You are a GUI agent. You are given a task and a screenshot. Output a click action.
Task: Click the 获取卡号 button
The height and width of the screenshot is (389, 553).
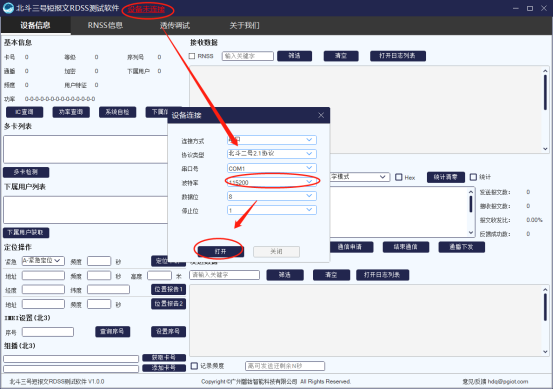(164, 358)
